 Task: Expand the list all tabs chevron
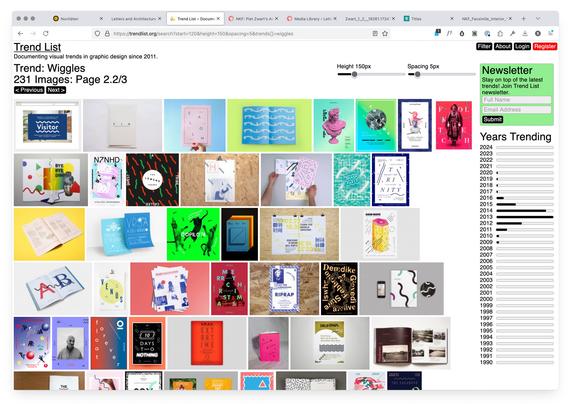click(x=538, y=19)
